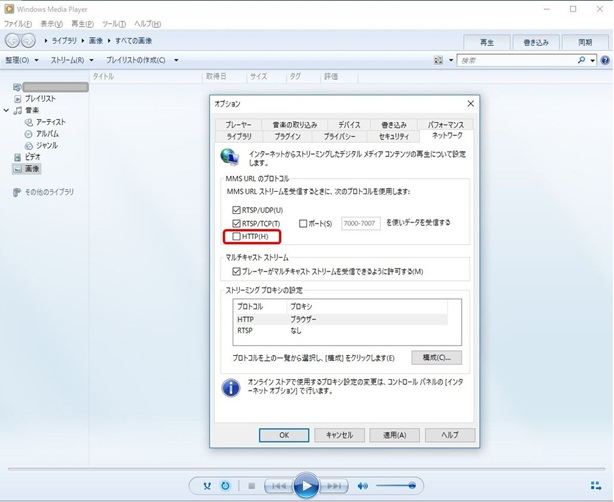This screenshot has width=614, height=502.
Task: Adjust the volume slider
Action: 395,486
